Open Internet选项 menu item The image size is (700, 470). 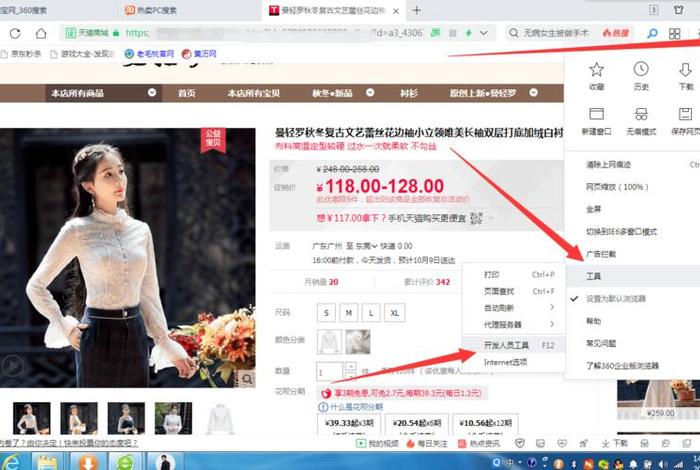tap(514, 362)
